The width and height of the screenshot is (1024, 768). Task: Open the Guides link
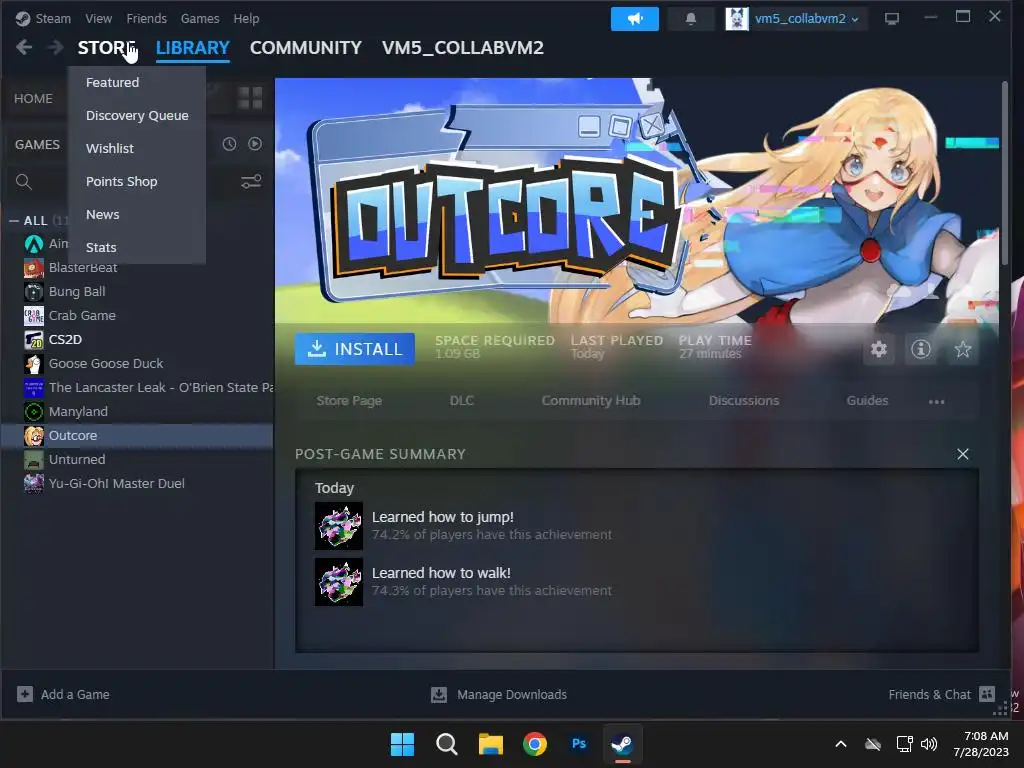click(867, 400)
